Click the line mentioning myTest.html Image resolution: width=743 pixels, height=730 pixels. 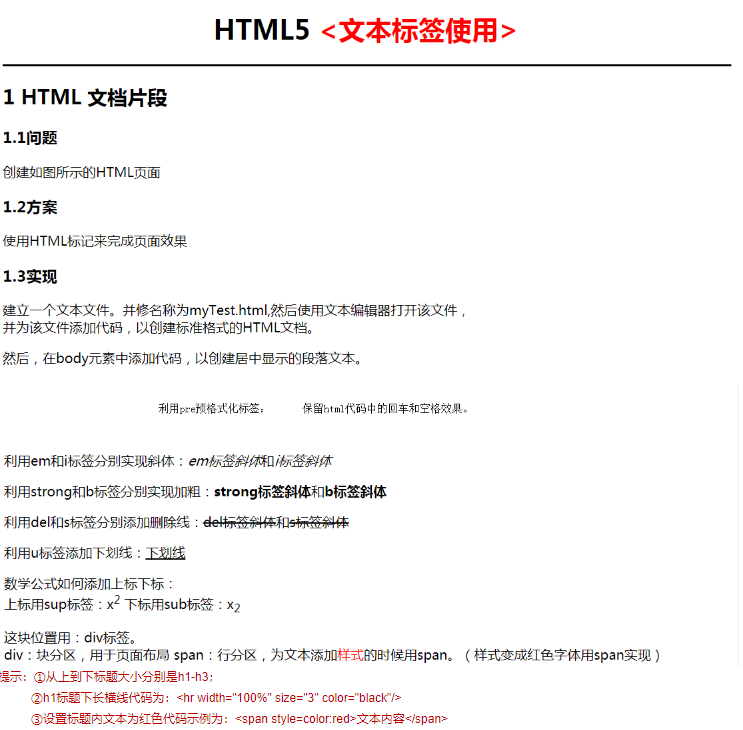pos(235,310)
